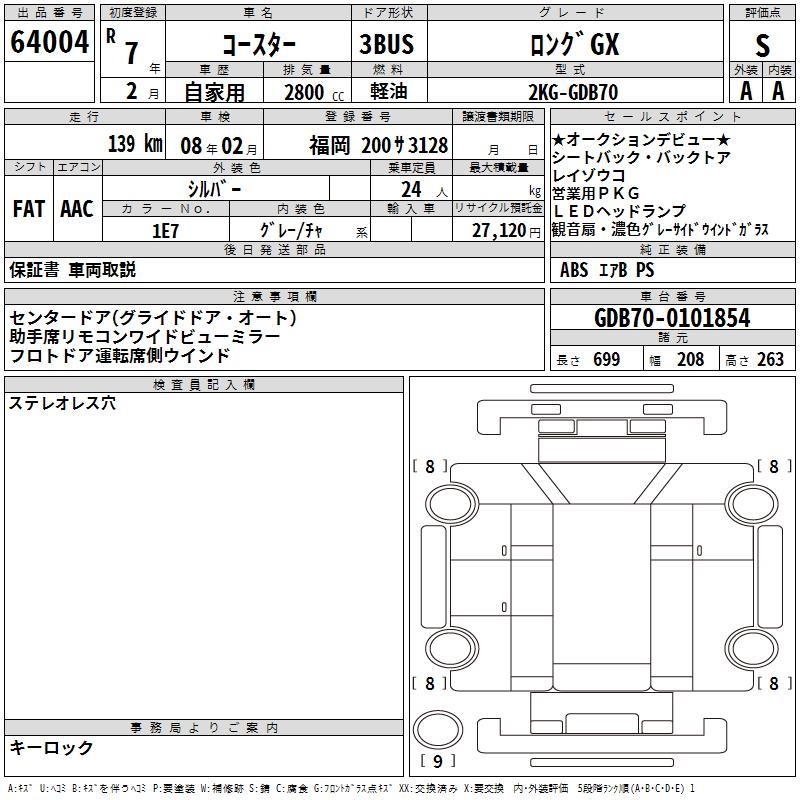Screen dimensions: 800x800
Task: Select the 観音扉・濃色グレーサイドウインドガラス line
Action: tap(660, 230)
